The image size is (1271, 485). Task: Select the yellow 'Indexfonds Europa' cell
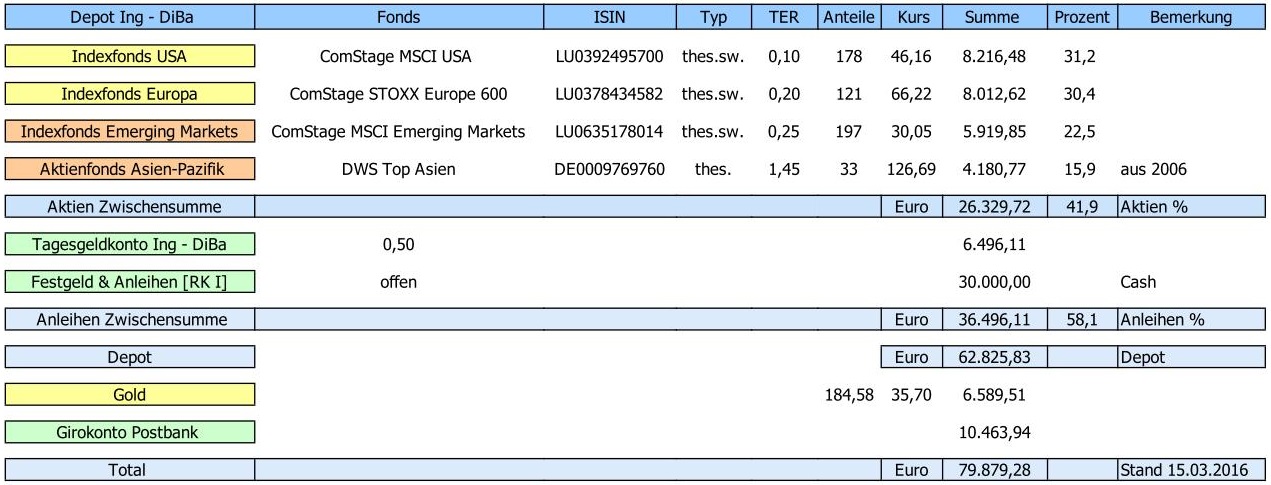click(x=130, y=95)
